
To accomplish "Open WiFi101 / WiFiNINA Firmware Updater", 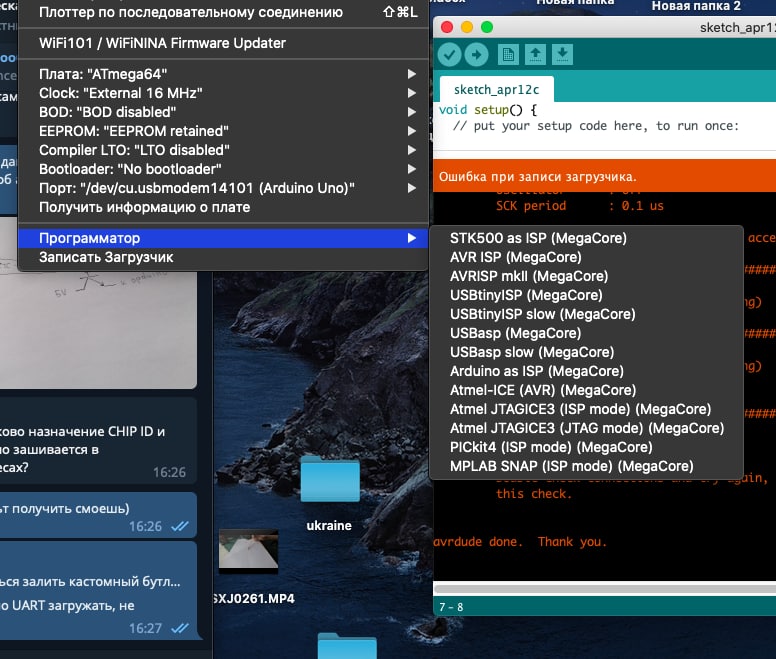I will (223, 43).
